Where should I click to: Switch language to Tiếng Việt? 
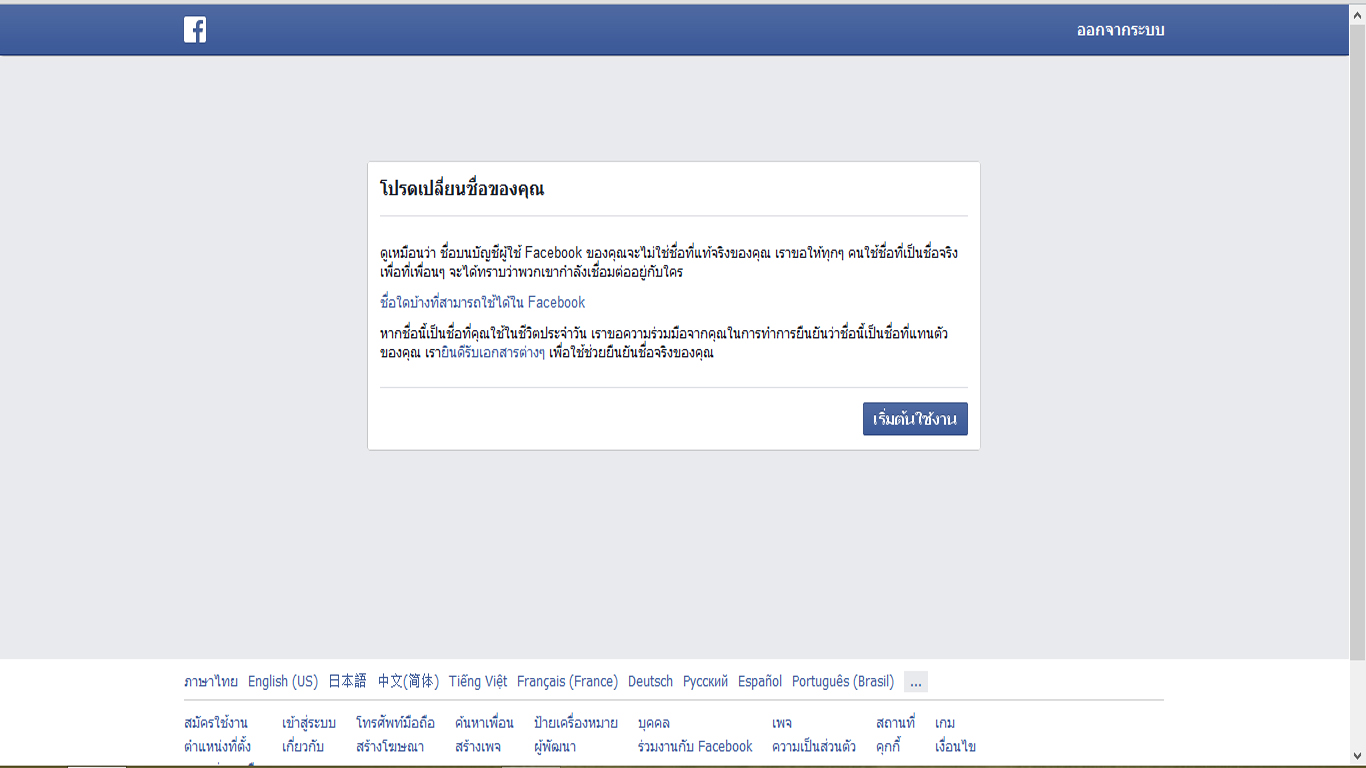[x=478, y=681]
